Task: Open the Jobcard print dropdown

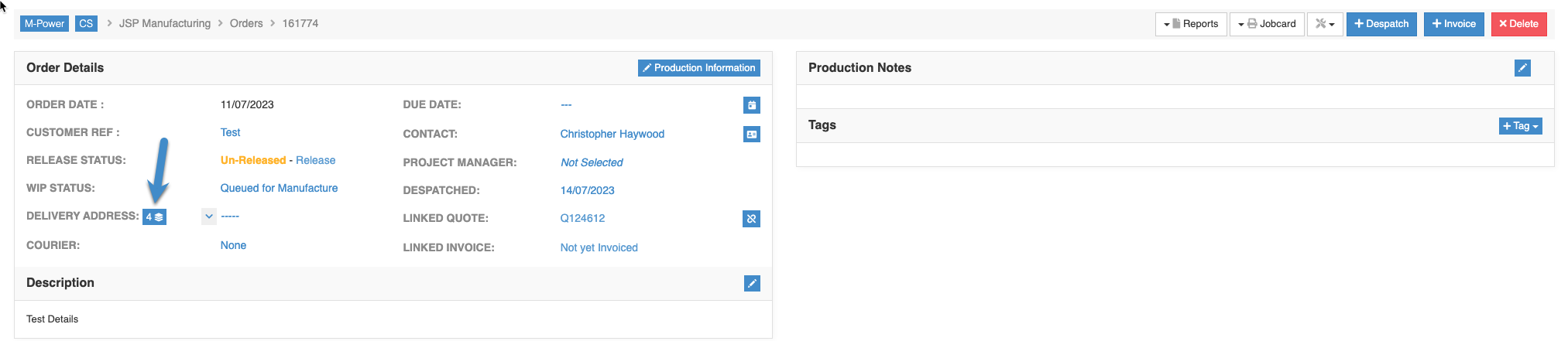Action: click(x=1267, y=24)
